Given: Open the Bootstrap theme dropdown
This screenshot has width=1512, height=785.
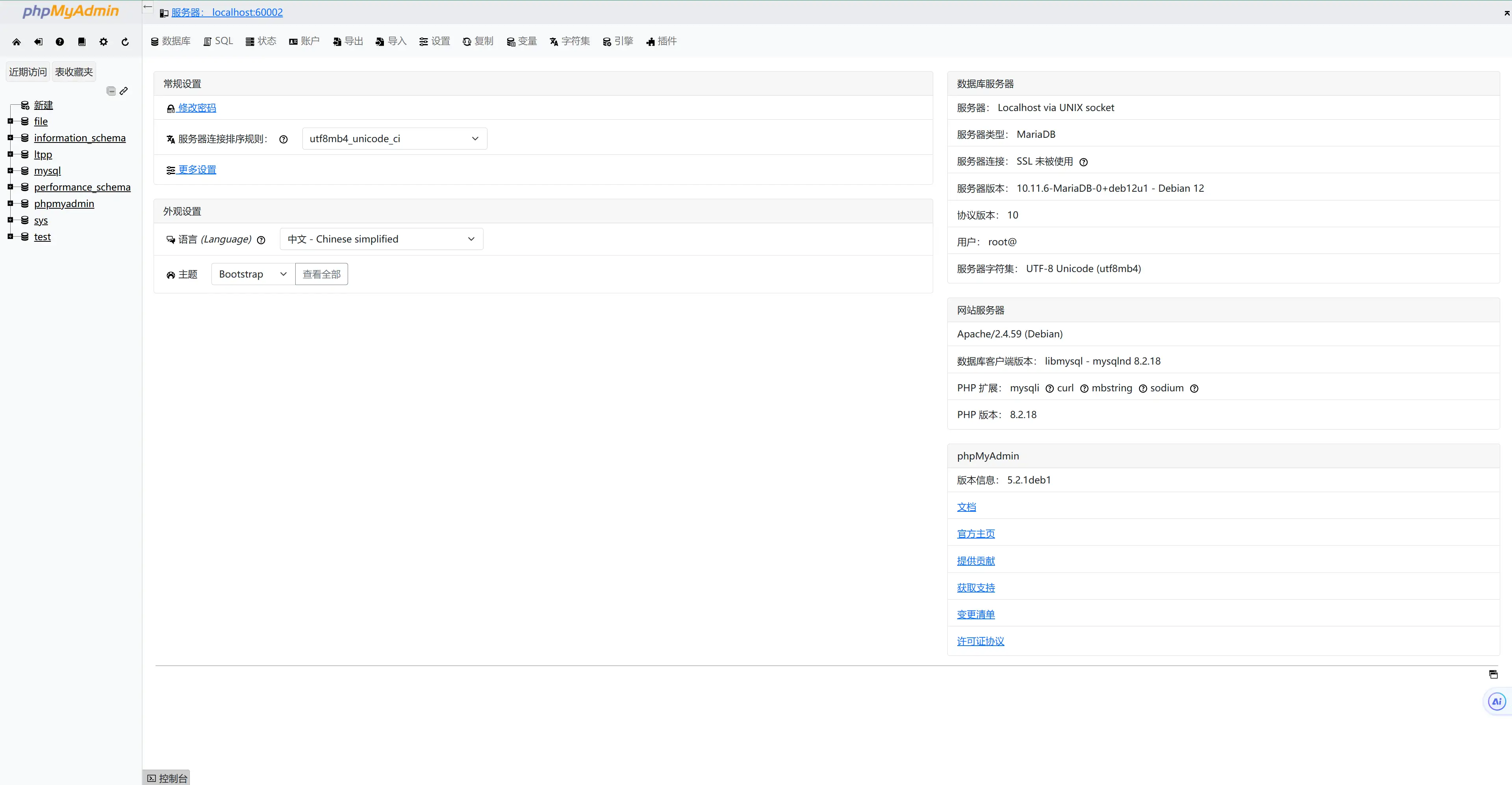Looking at the screenshot, I should pyautogui.click(x=252, y=274).
